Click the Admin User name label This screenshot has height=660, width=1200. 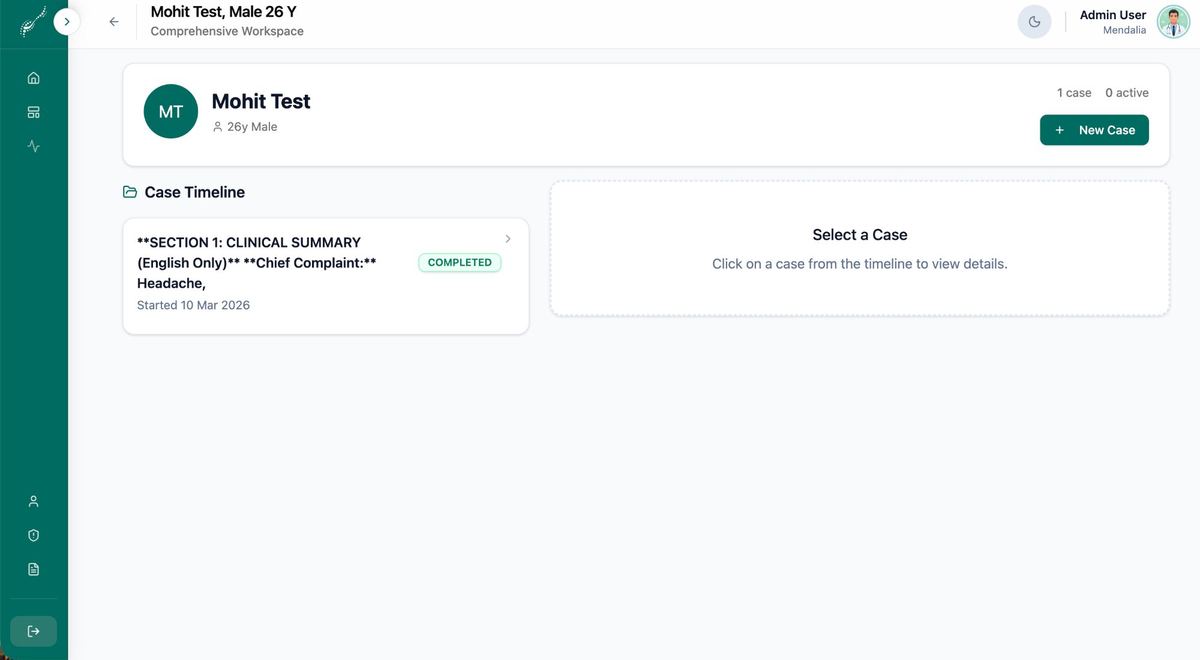click(x=1112, y=15)
